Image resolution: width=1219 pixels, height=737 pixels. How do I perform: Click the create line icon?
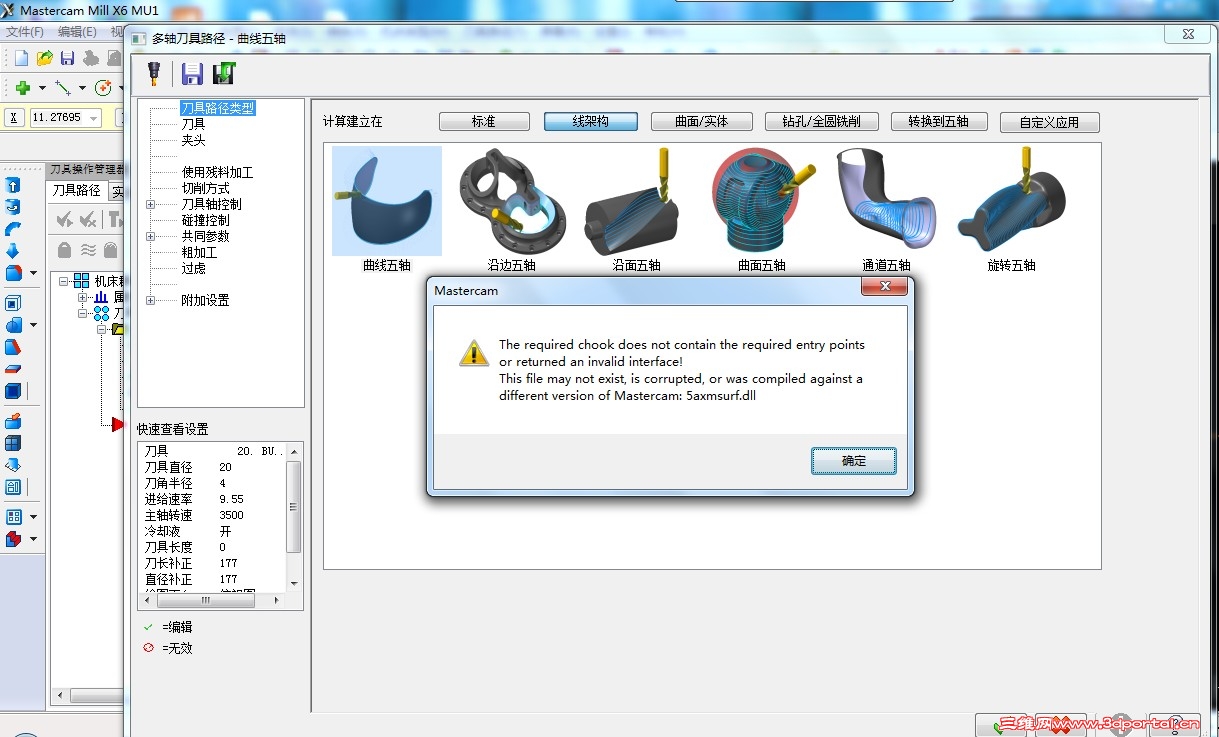coord(63,88)
